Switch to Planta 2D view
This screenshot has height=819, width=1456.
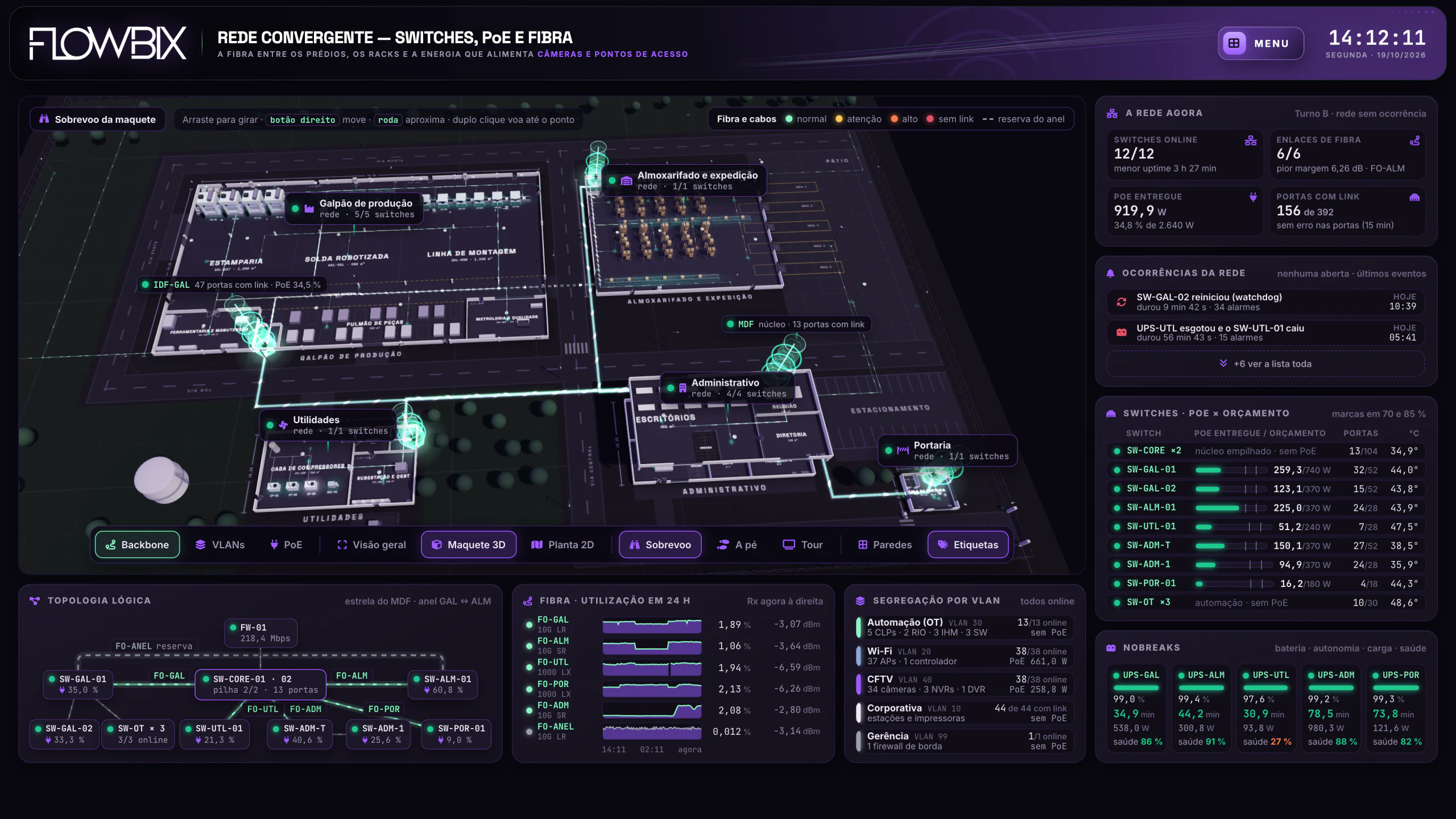(562, 545)
